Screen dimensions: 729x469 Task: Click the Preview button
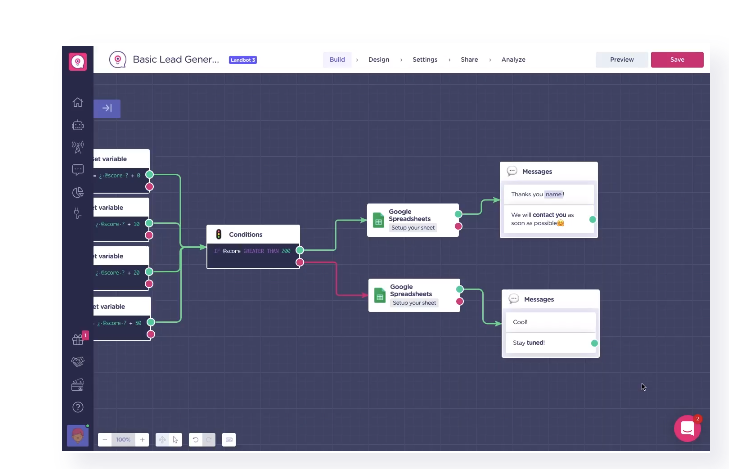[x=621, y=60]
